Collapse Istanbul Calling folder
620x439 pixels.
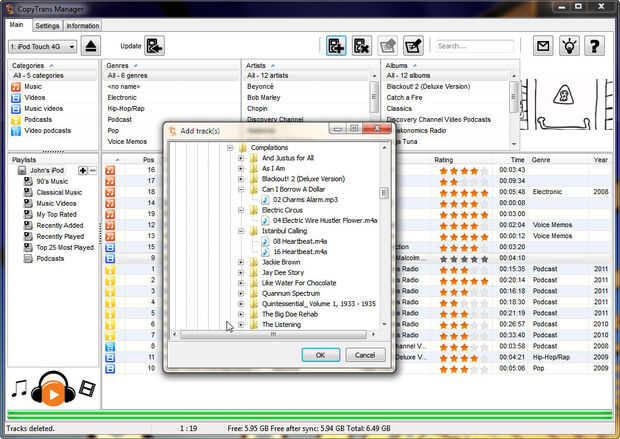coord(241,231)
